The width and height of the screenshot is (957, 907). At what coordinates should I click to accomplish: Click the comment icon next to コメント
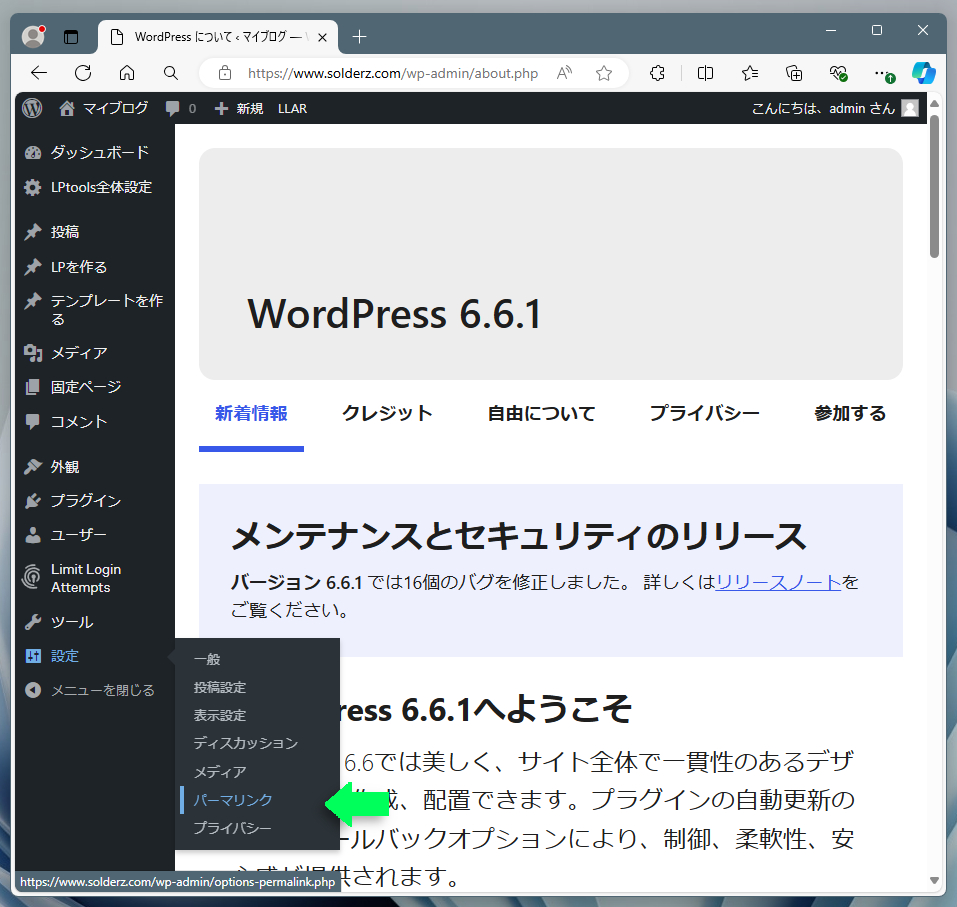32,422
